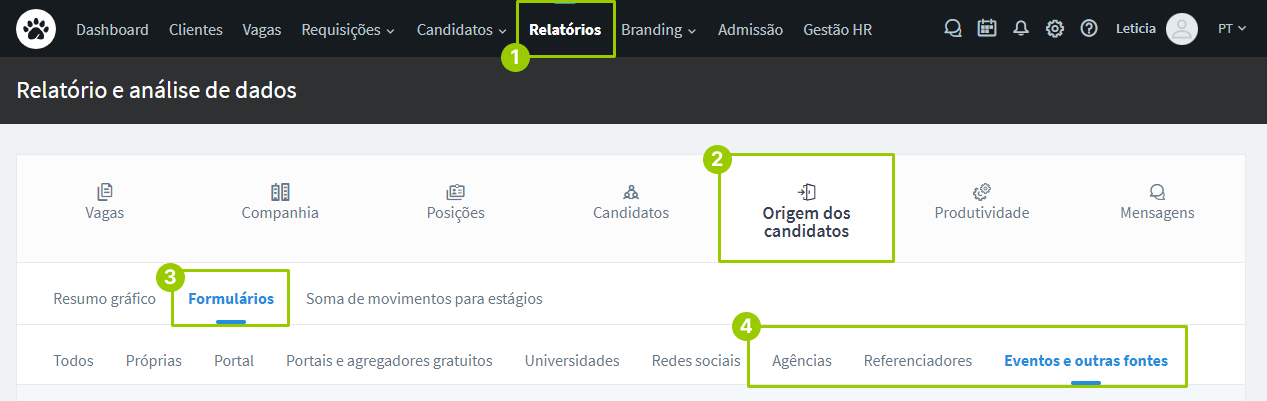Screen dimensions: 1267x401
Task: Select the Universidades source tab
Action: click(x=572, y=361)
